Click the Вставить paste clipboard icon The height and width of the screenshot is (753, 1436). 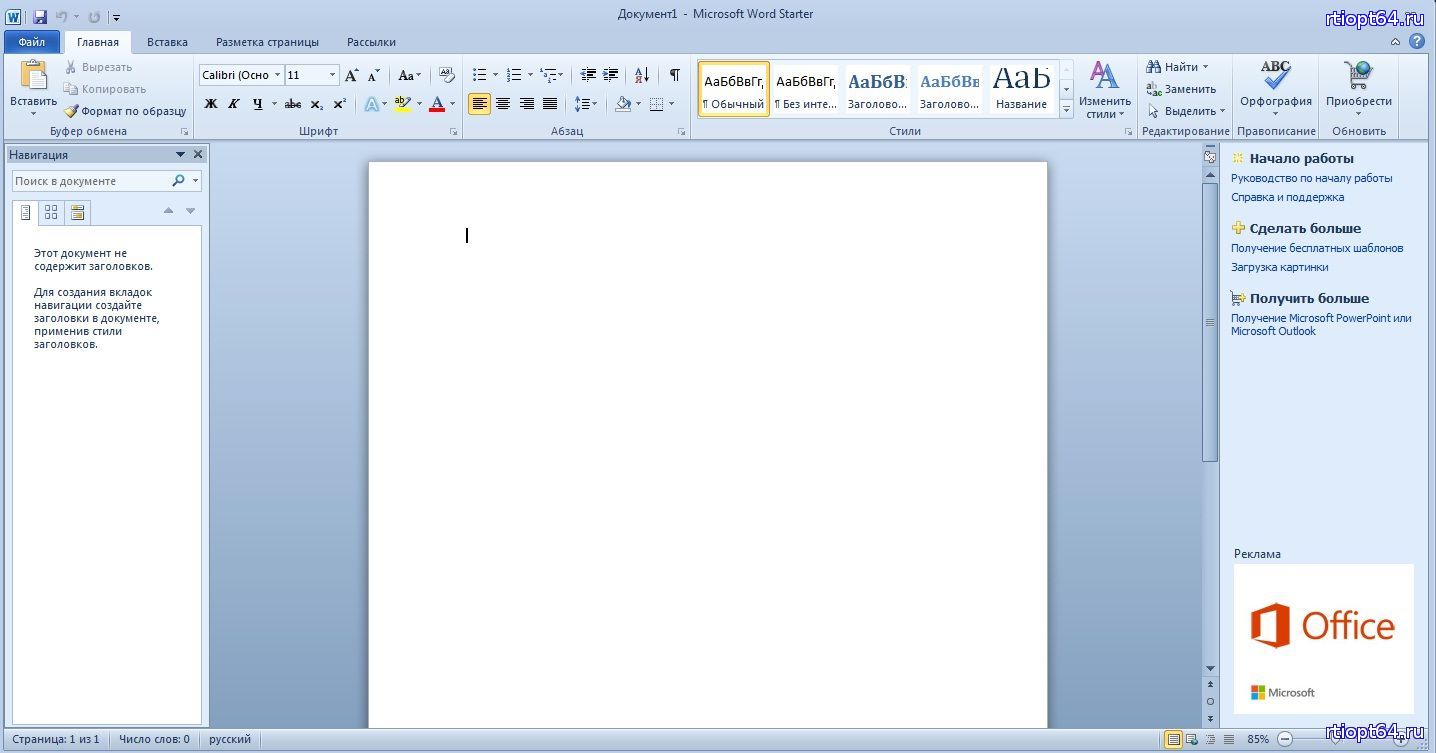click(34, 75)
